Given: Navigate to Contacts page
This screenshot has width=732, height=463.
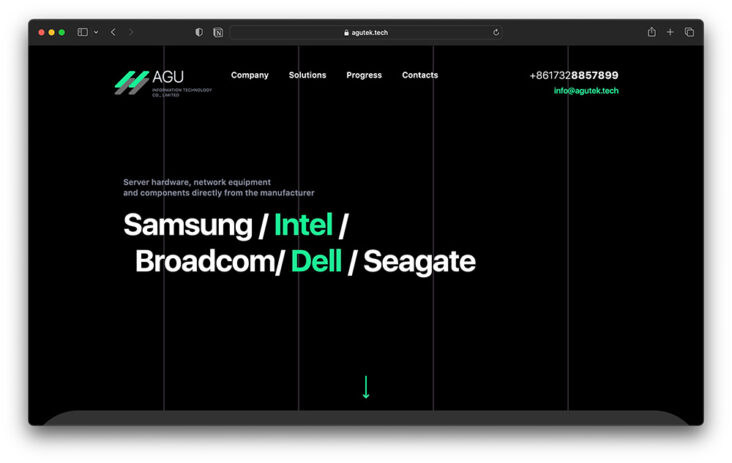Looking at the screenshot, I should point(420,75).
